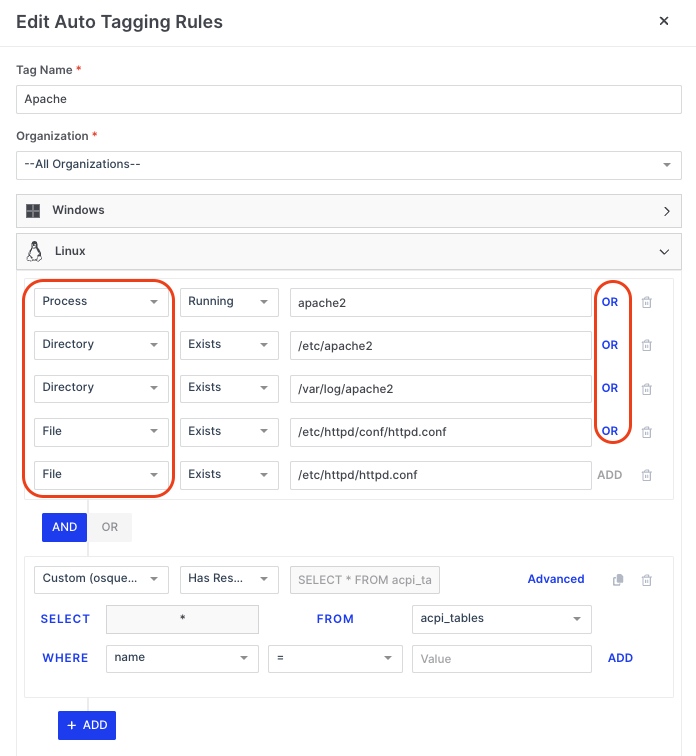696x756 pixels.
Task: Switch group condition to OR
Action: [109, 527]
